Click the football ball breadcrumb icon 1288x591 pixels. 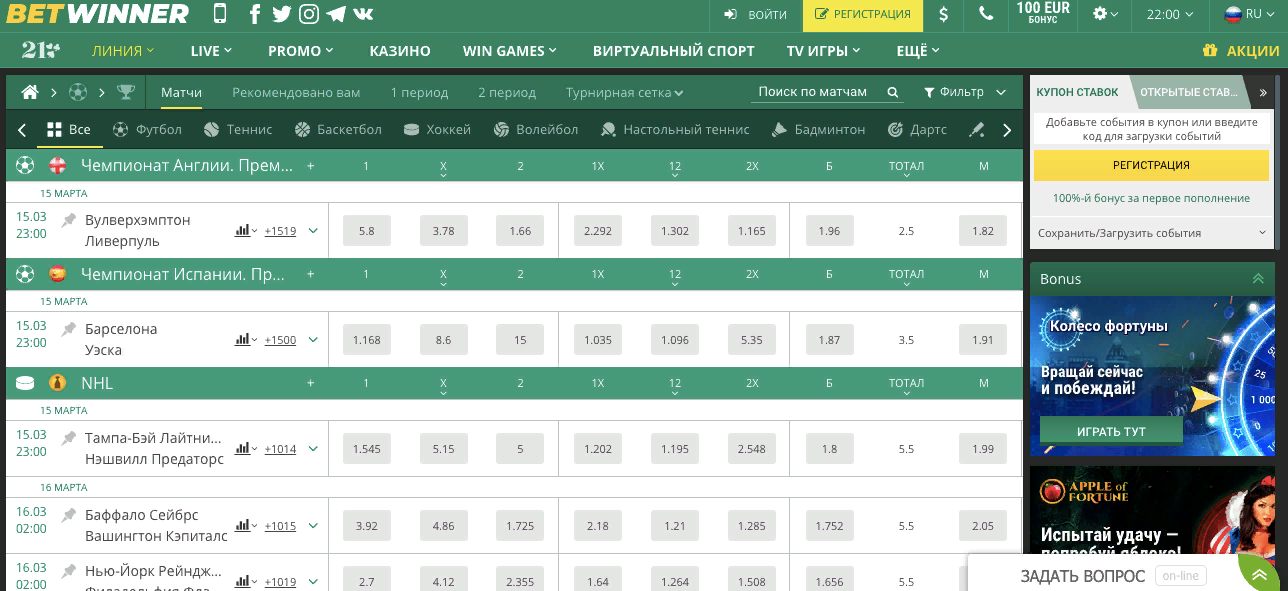(78, 92)
